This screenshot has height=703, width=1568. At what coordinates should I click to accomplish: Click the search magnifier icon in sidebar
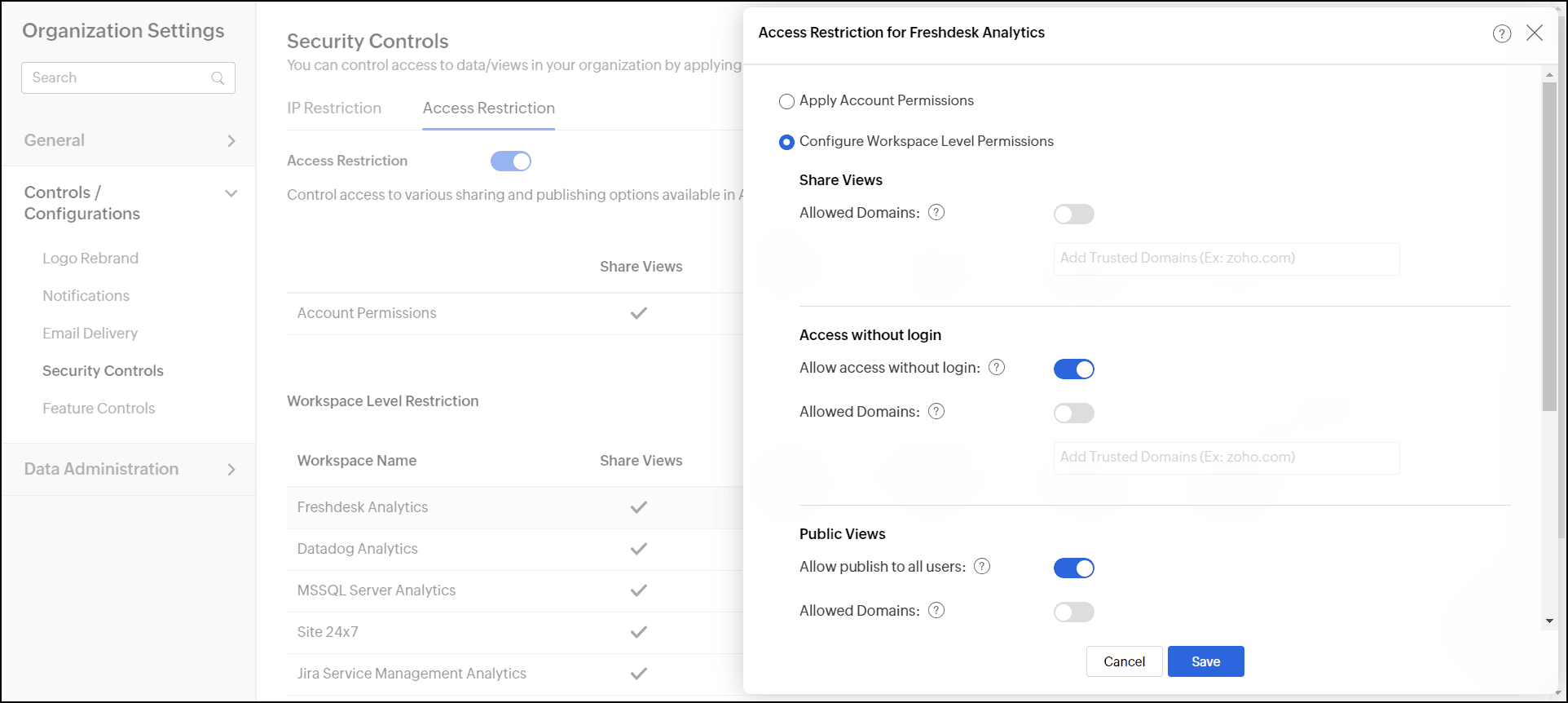218,78
